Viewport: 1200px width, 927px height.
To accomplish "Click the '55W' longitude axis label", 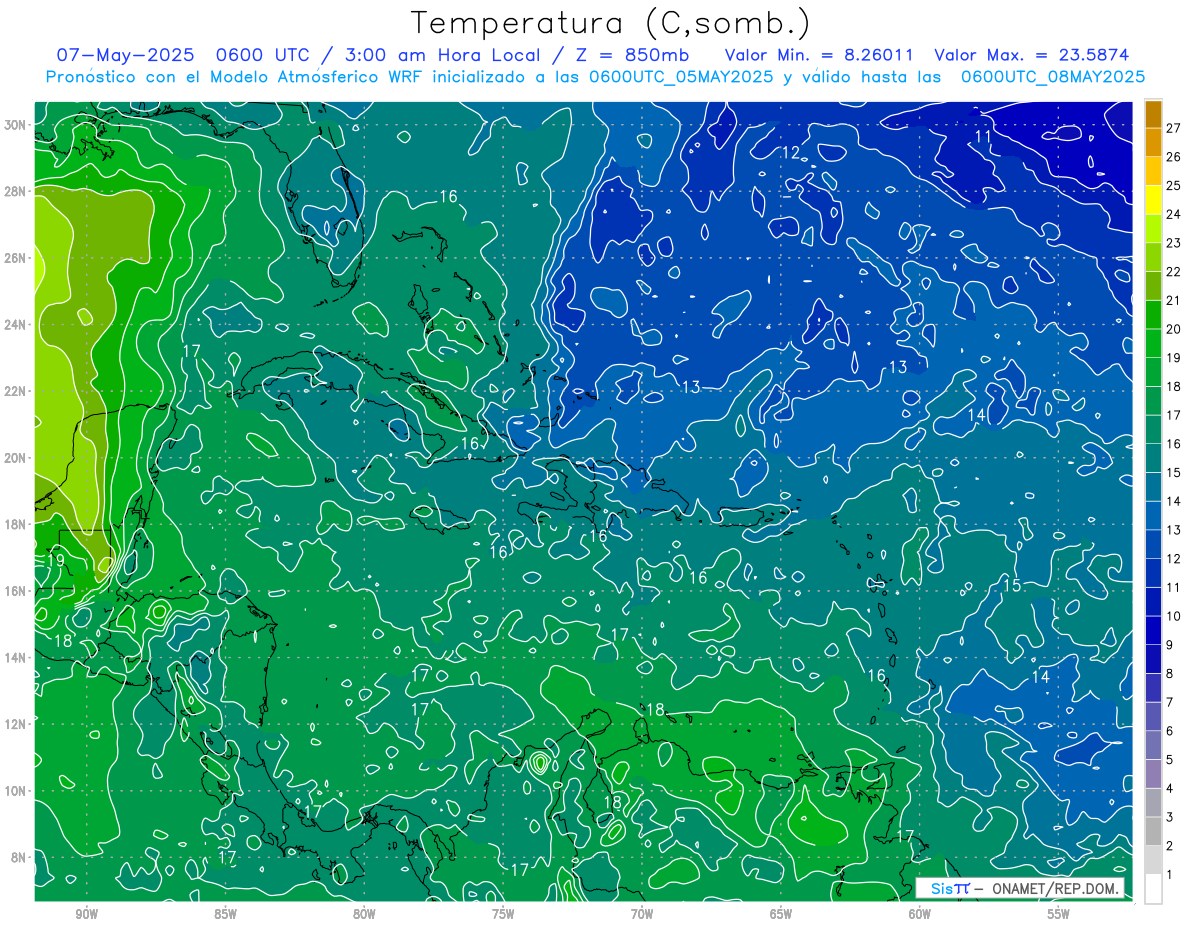I will coord(1059,913).
